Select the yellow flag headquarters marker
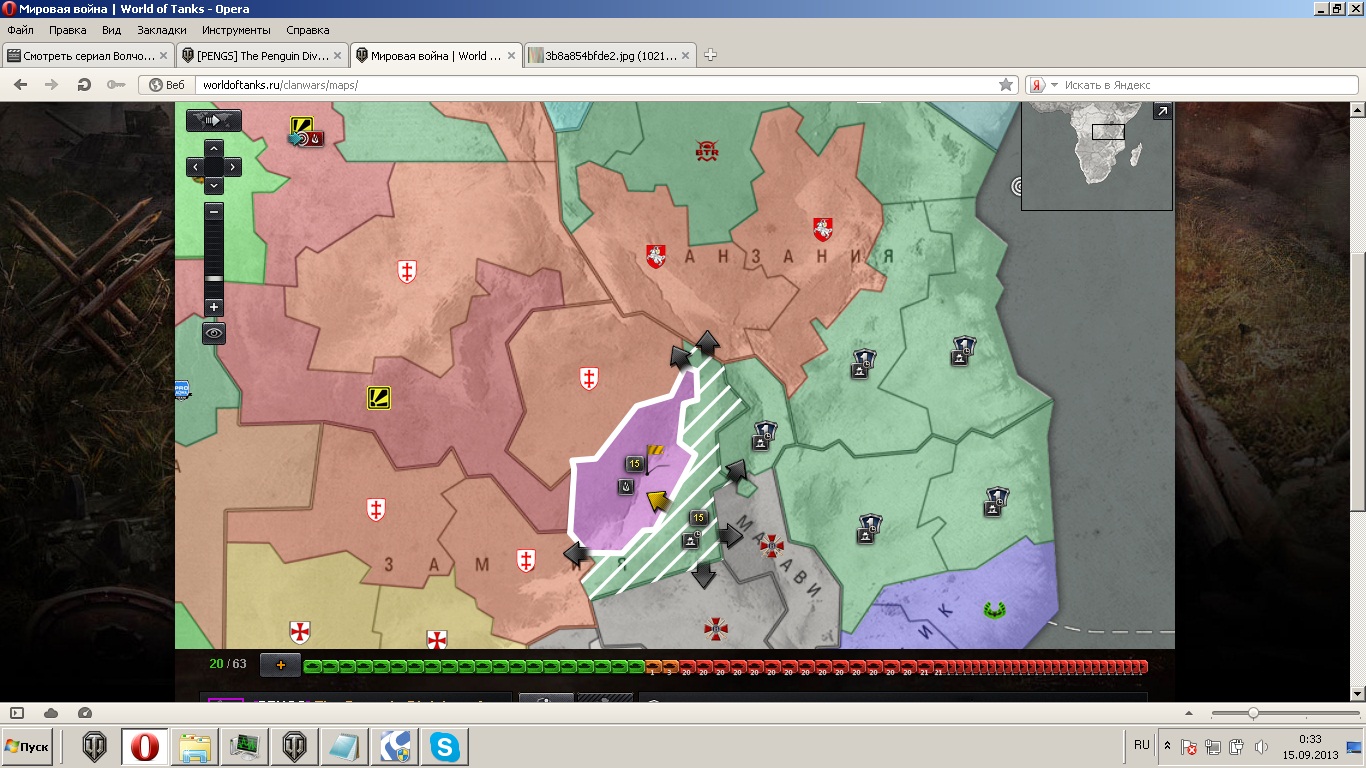The image size is (1366, 768). click(656, 457)
